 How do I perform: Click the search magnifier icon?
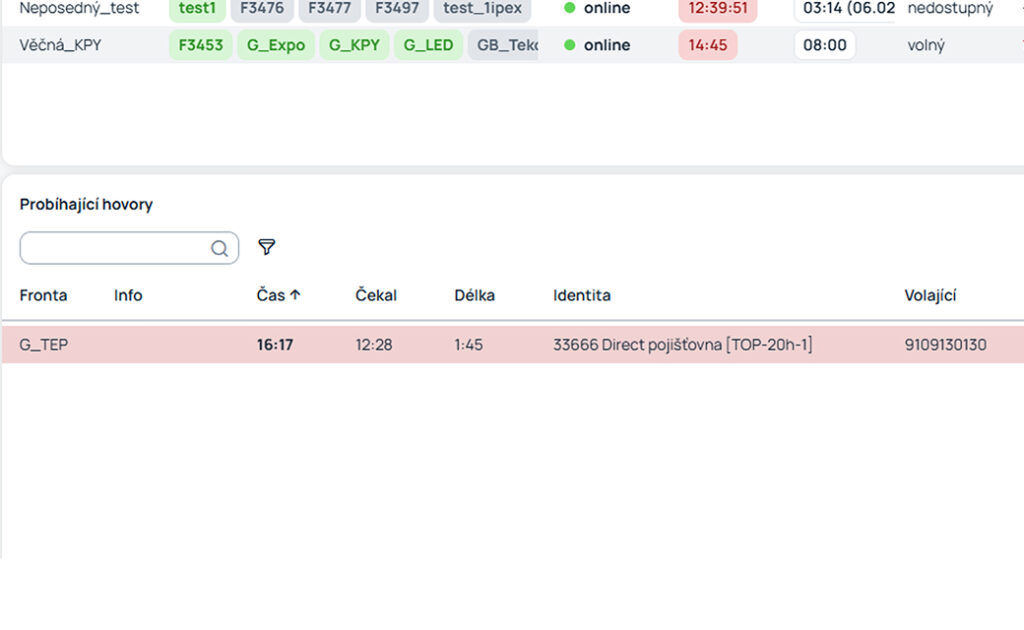[x=219, y=248]
